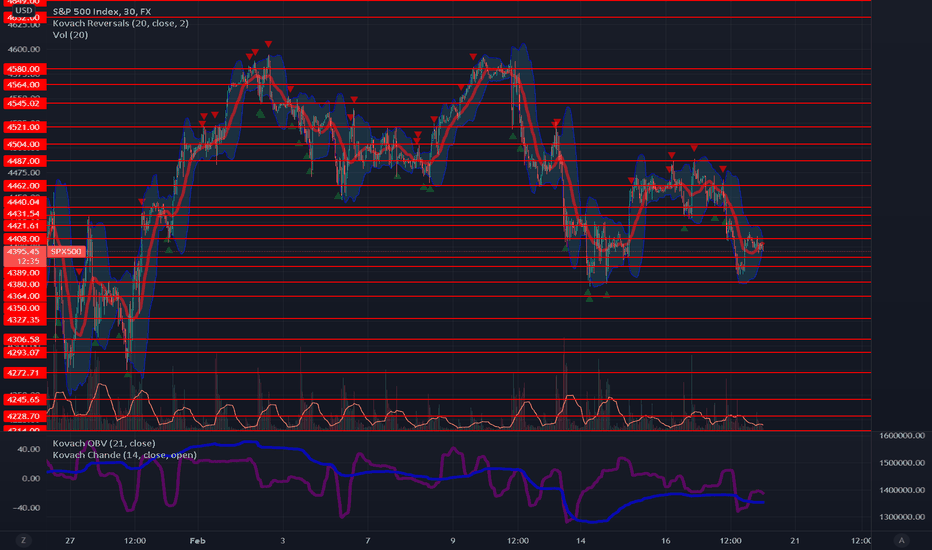Select the 4504.00 horizontal line label
This screenshot has width=932, height=550.
click(x=24, y=144)
